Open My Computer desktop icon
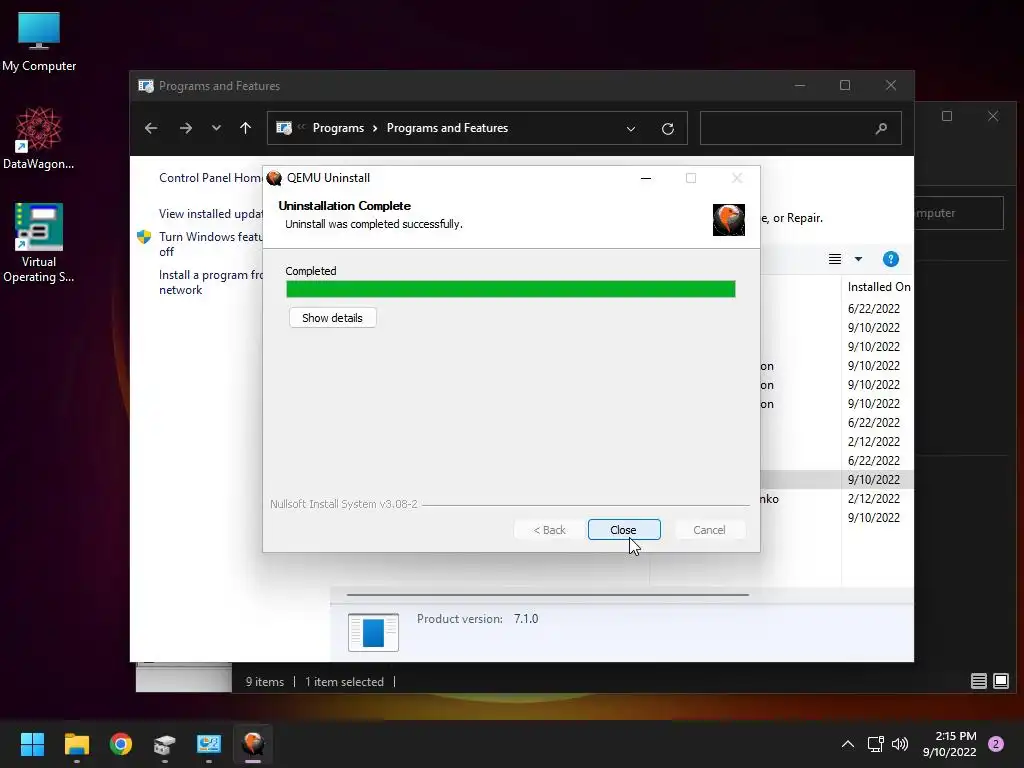Image resolution: width=1024 pixels, height=768 pixels. (39, 41)
